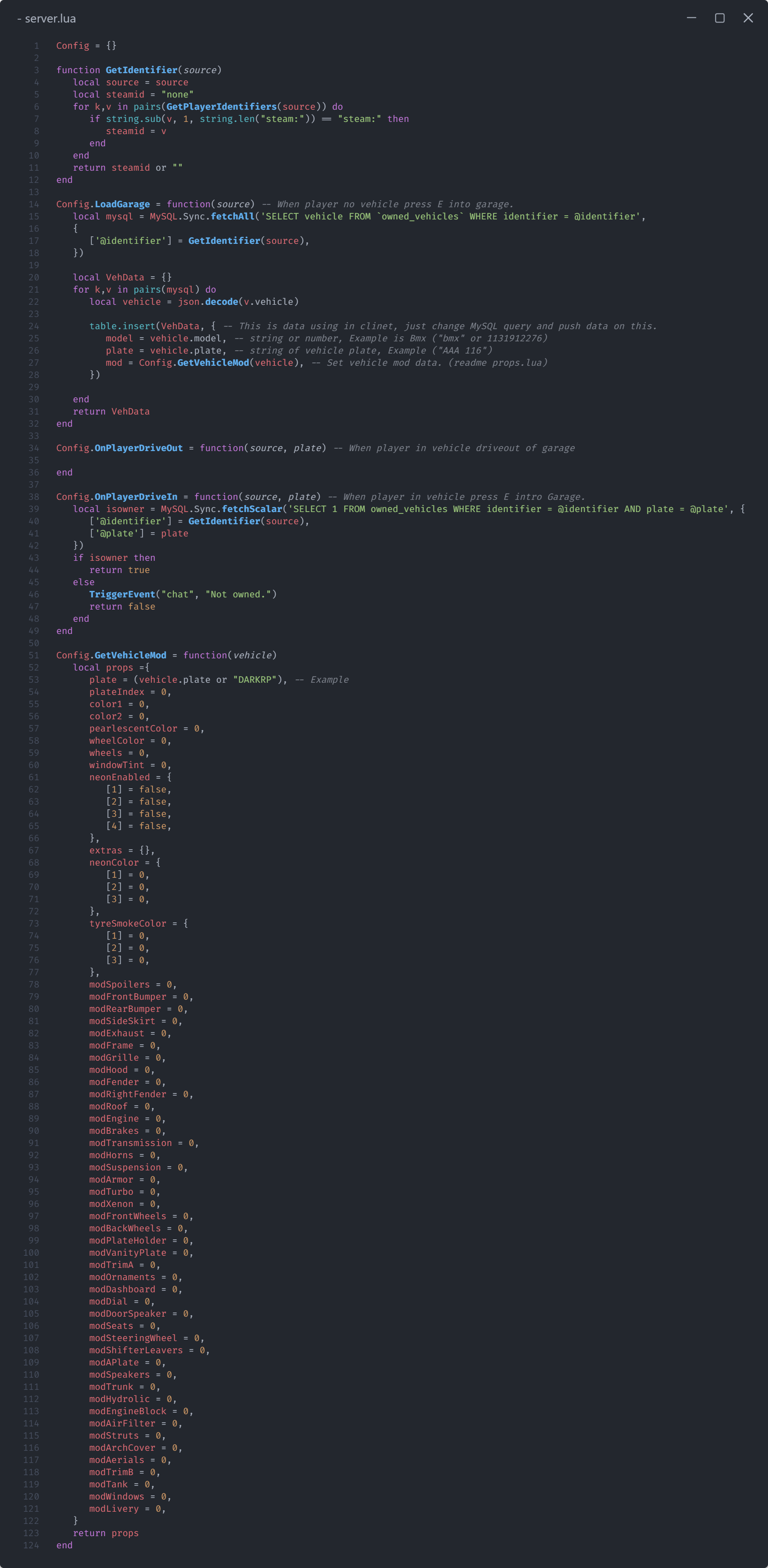Click the modTransmission property line
This screenshot has height=1568, width=768.
[x=144, y=1143]
